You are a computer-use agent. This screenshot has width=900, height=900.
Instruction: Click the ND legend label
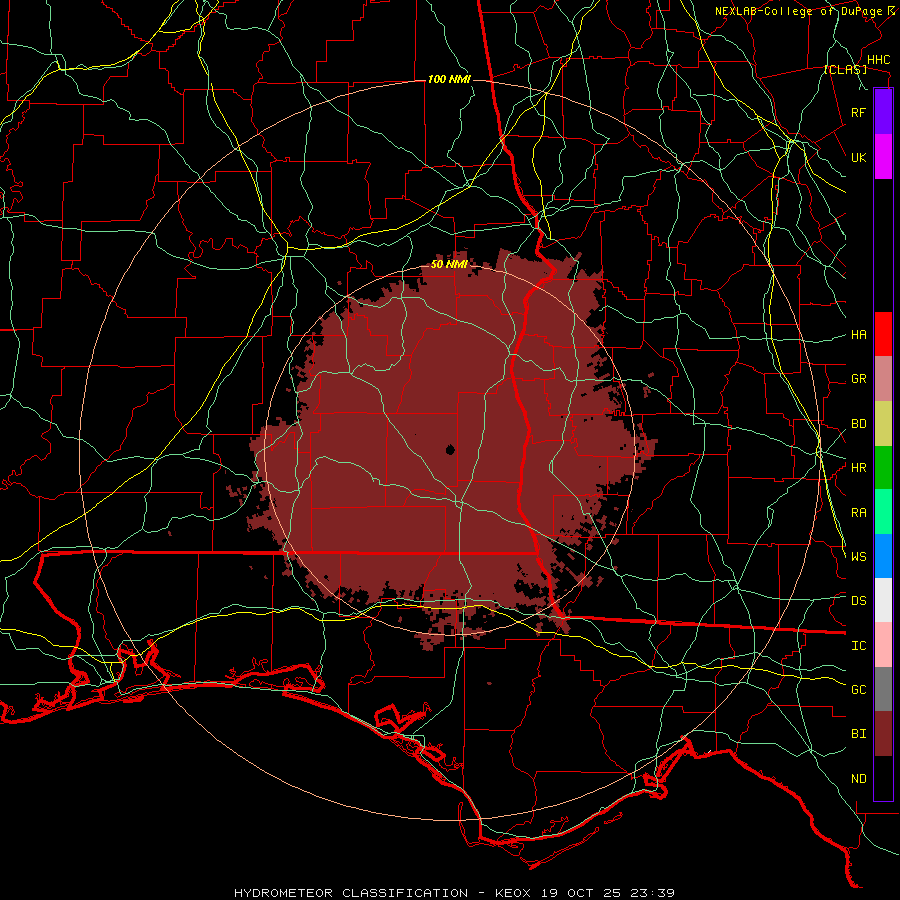[x=859, y=779]
